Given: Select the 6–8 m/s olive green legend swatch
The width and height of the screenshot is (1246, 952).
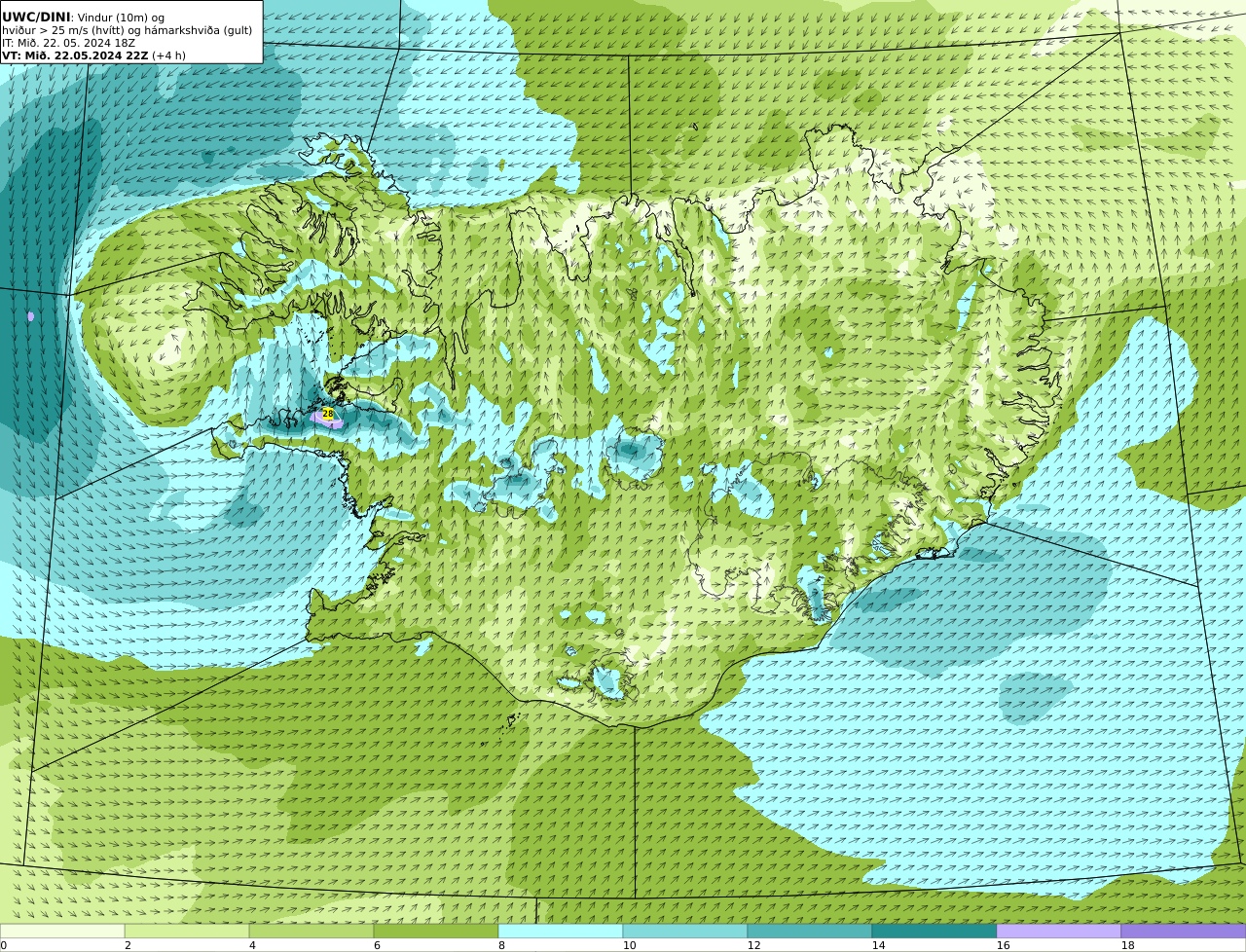Looking at the screenshot, I should pos(436,931).
